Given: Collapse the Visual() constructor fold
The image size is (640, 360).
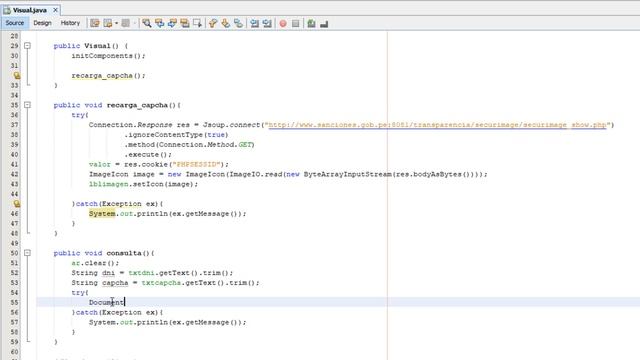Looking at the screenshot, I should click(27, 46).
